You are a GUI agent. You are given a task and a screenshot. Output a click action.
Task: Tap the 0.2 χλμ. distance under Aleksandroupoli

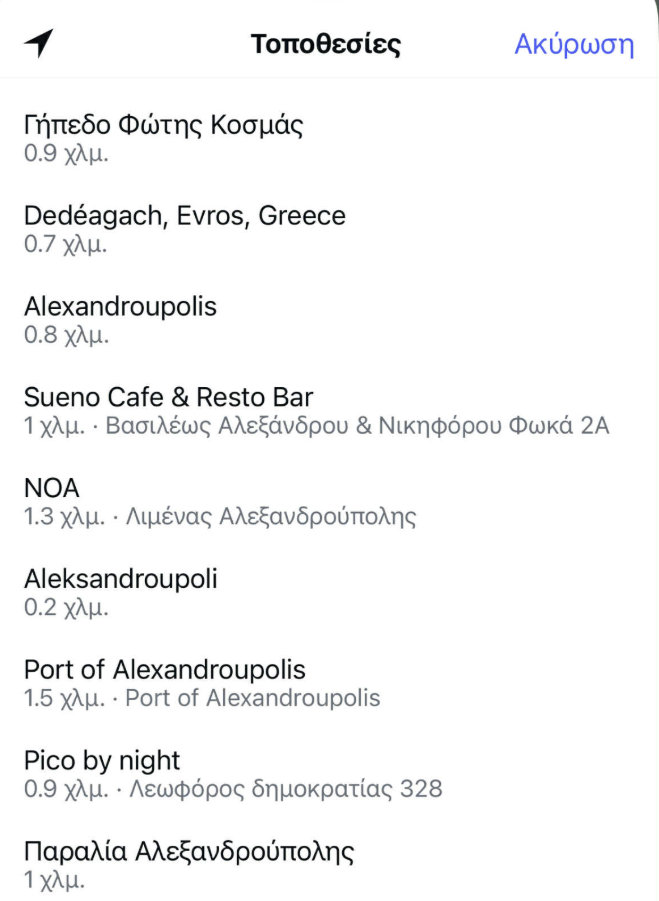point(66,607)
